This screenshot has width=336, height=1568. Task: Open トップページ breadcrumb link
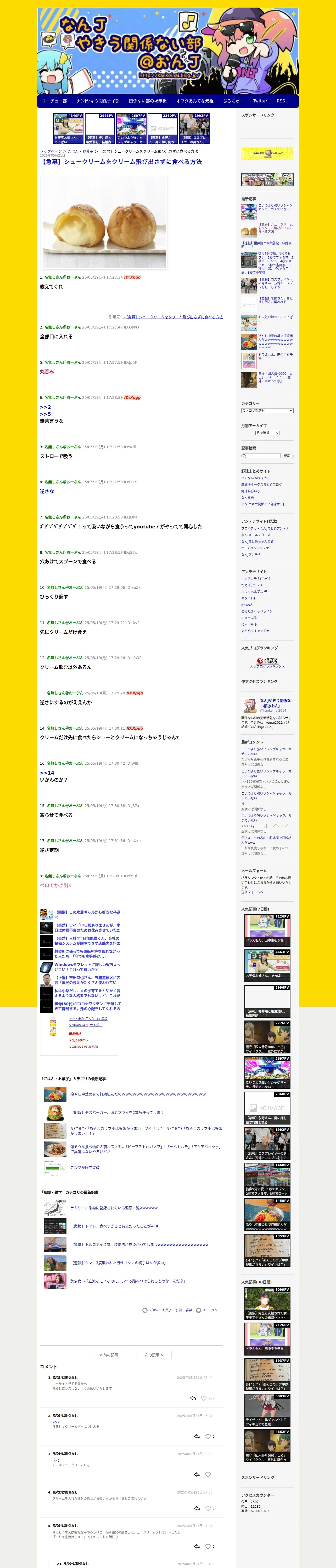pos(51,152)
